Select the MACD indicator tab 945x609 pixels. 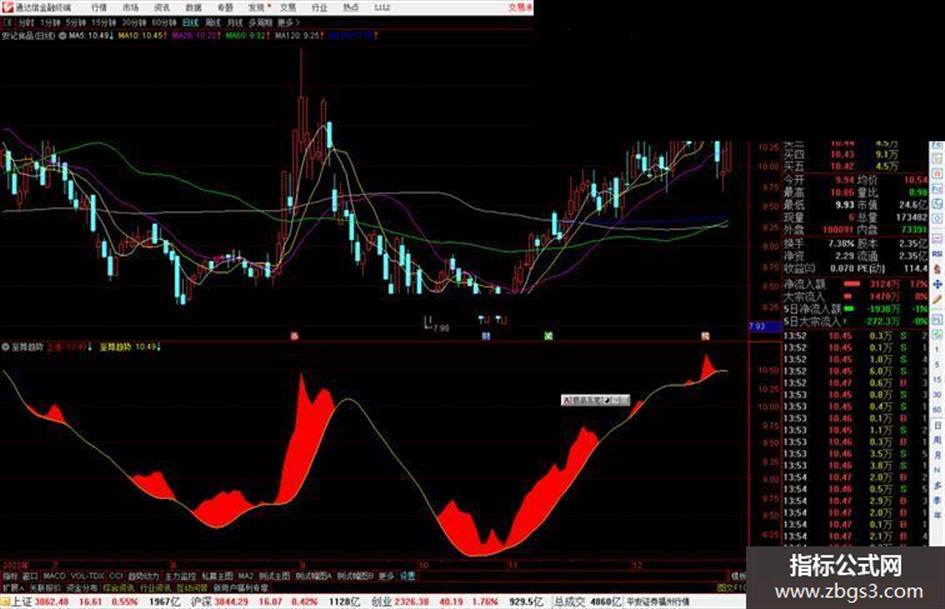tap(54, 576)
